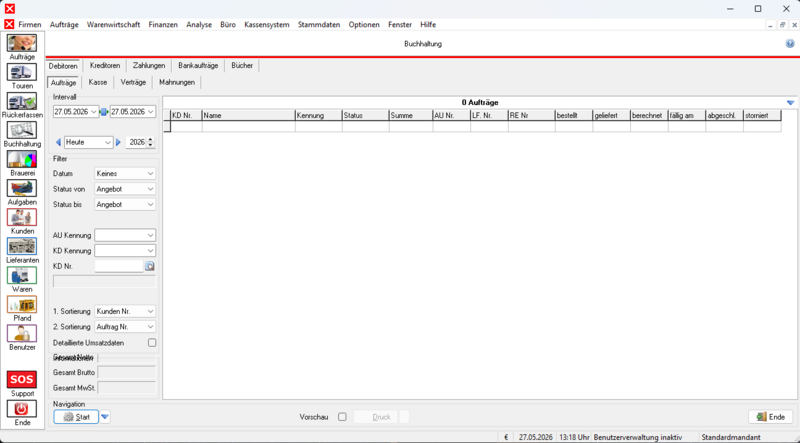The width and height of the screenshot is (800, 443).
Task: Open the Hilfe menu
Action: (x=428, y=24)
